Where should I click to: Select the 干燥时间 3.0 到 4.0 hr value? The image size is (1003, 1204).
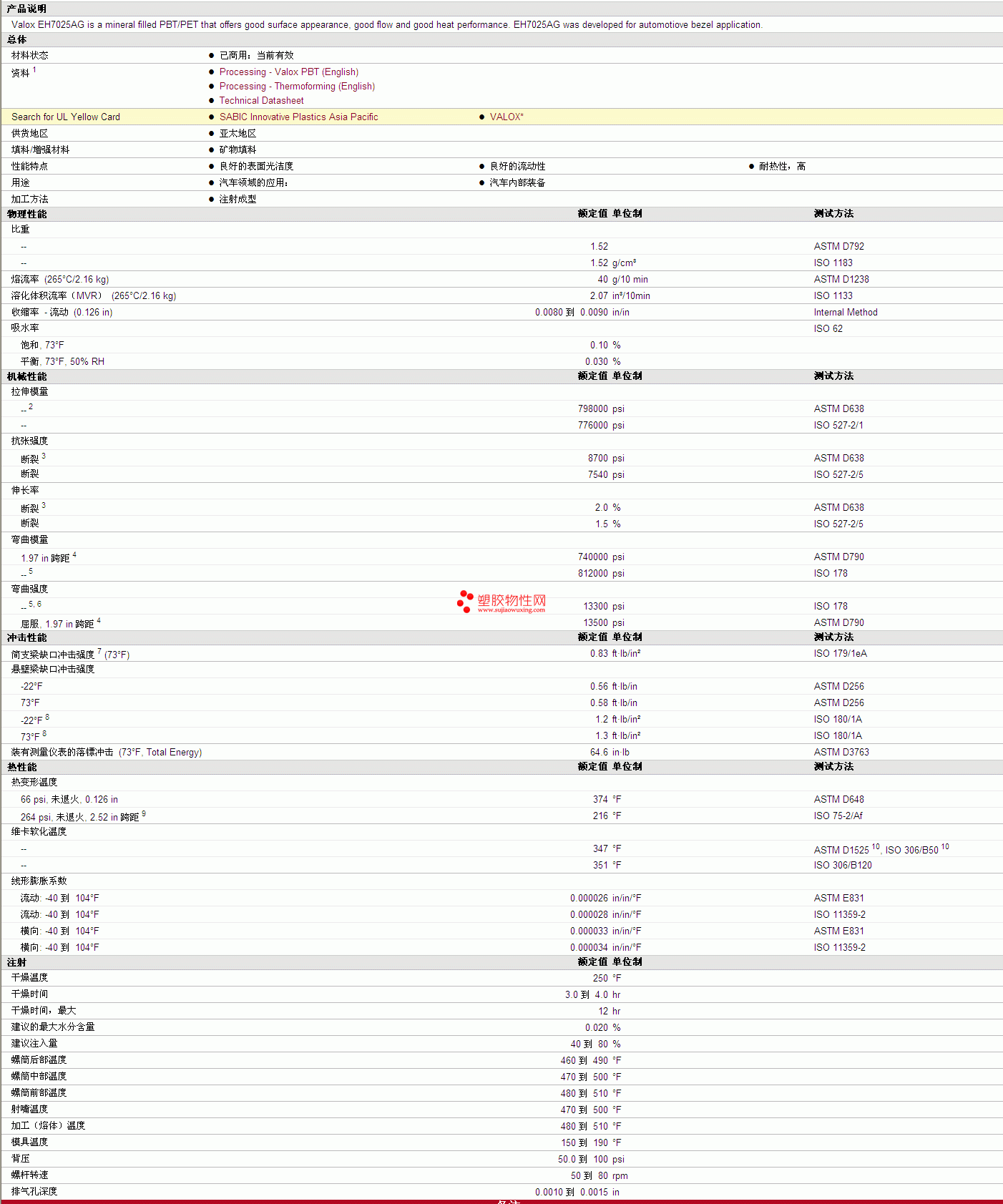(593, 994)
